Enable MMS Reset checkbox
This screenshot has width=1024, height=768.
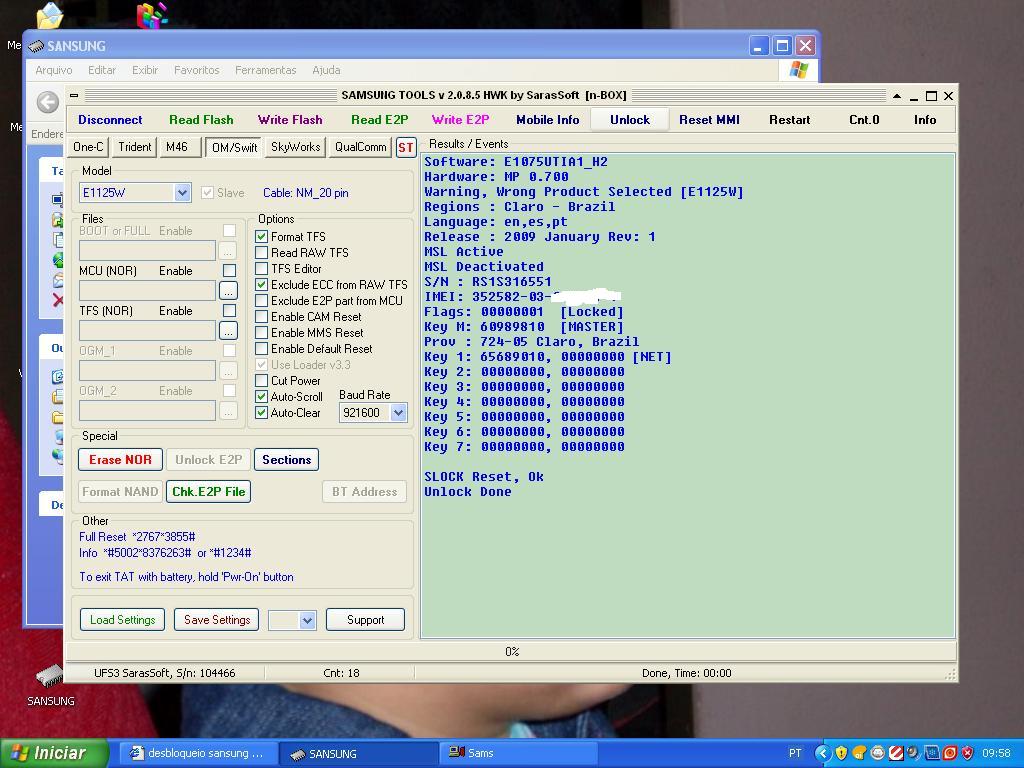click(261, 332)
